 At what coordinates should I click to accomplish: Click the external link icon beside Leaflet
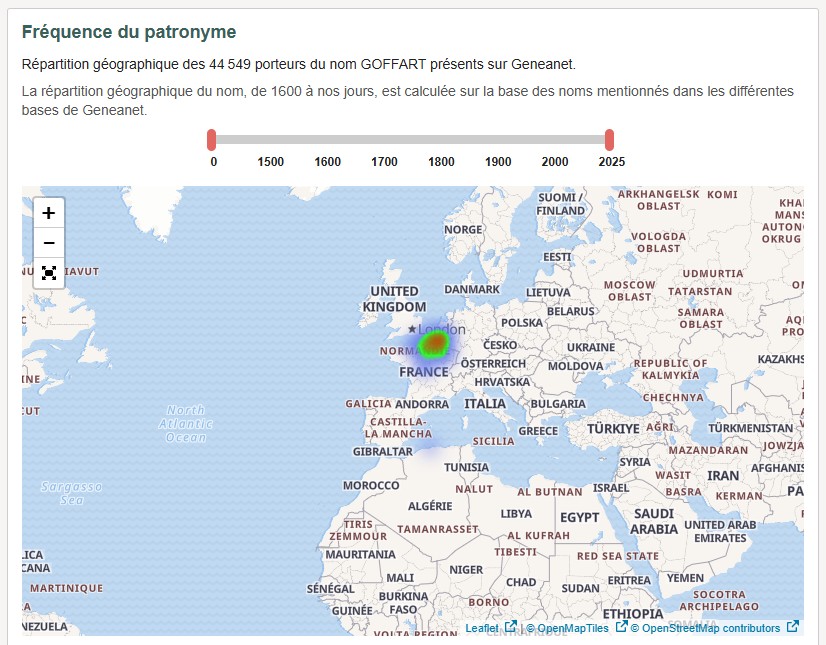(x=510, y=627)
